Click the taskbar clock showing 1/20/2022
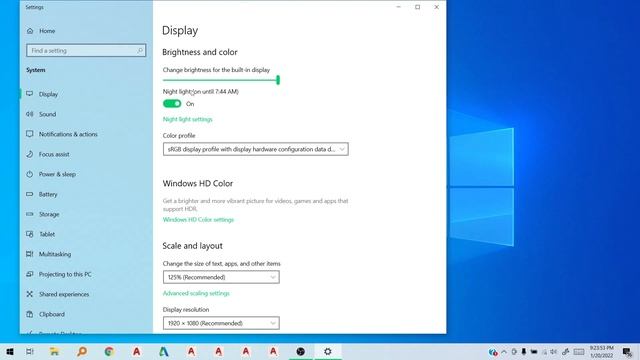640x360 pixels. point(602,352)
